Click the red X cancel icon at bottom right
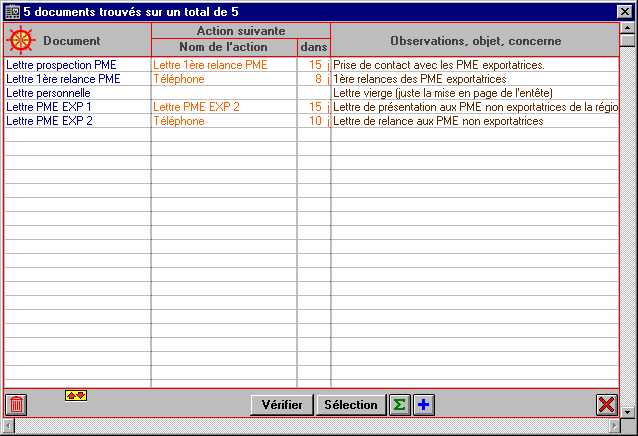The height and width of the screenshot is (436, 638). point(606,405)
